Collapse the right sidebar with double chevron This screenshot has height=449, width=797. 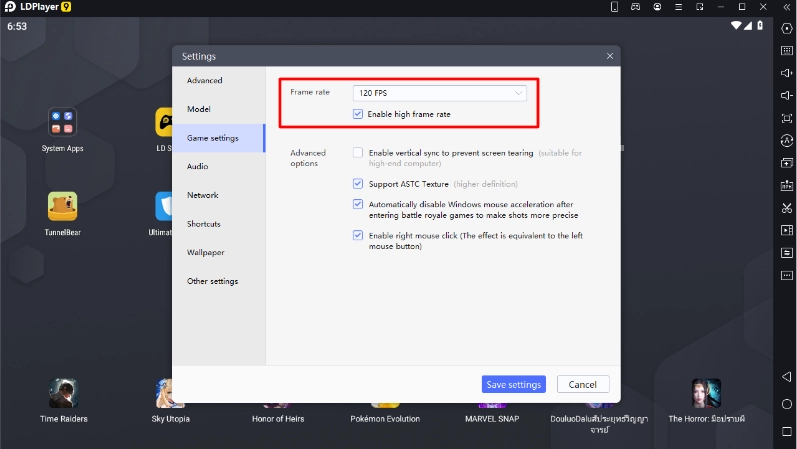(x=786, y=7)
